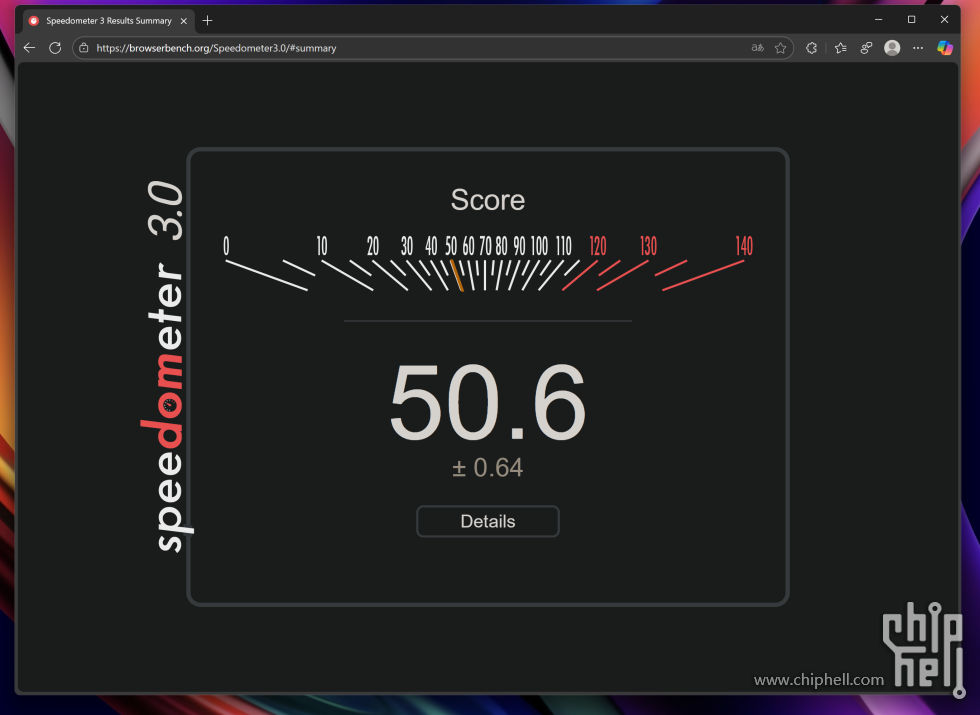Open the user profile avatar
Viewport: 980px width, 715px height.
(x=892, y=48)
